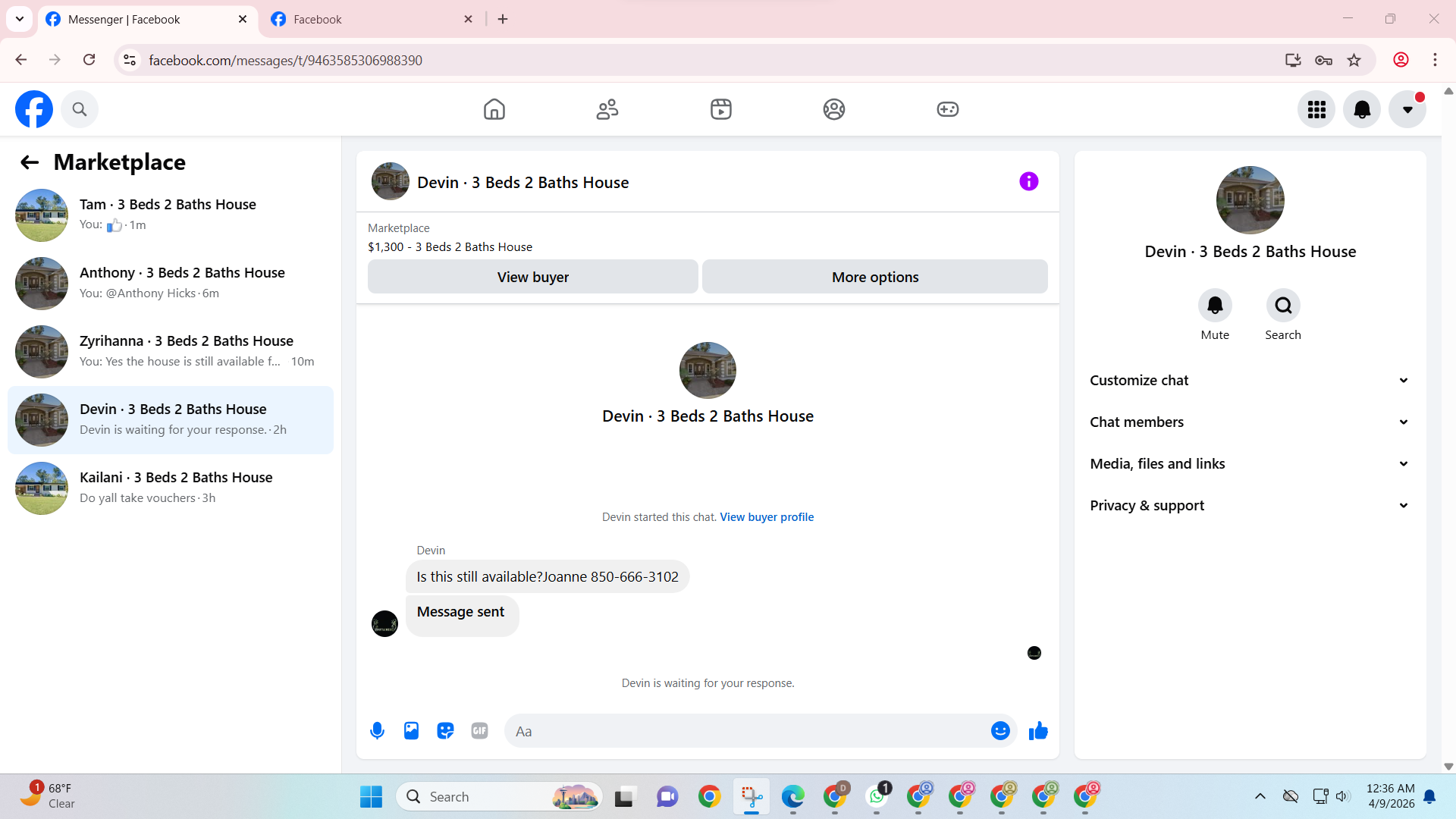Attach a photo using the image icon
The image size is (1456, 819).
click(411, 731)
